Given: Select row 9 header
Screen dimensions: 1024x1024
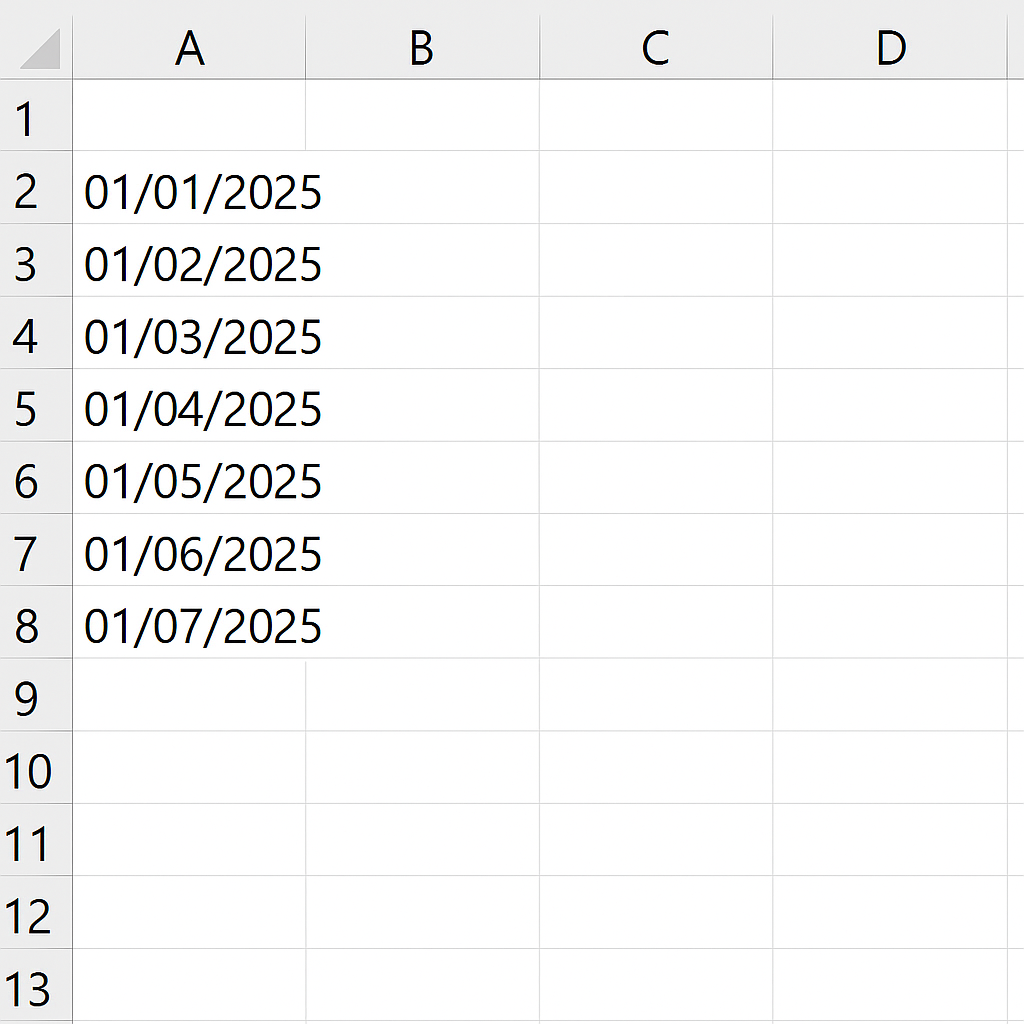Looking at the screenshot, I should 36,695.
